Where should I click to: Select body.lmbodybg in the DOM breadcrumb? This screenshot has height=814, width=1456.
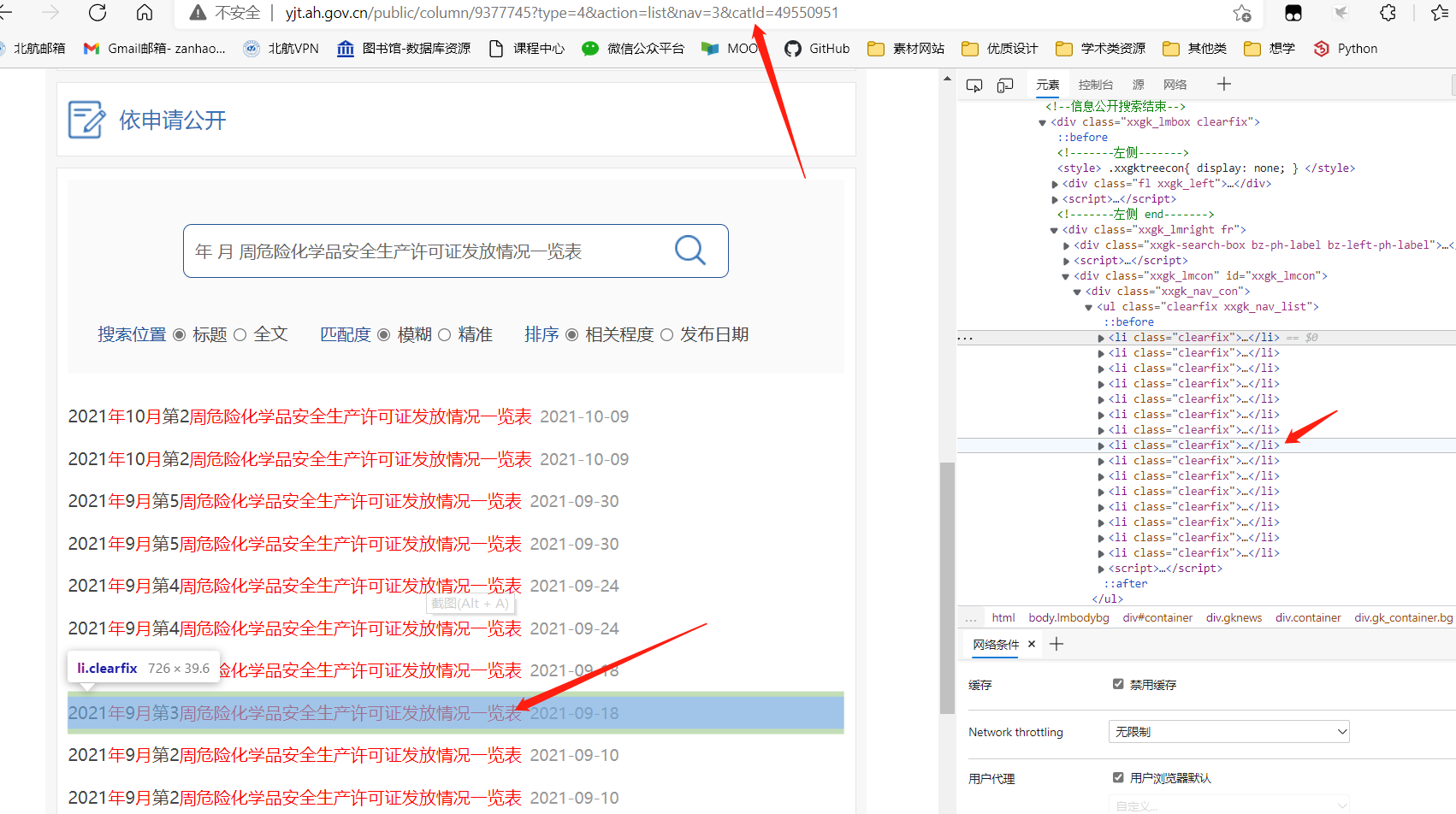[x=1068, y=617]
